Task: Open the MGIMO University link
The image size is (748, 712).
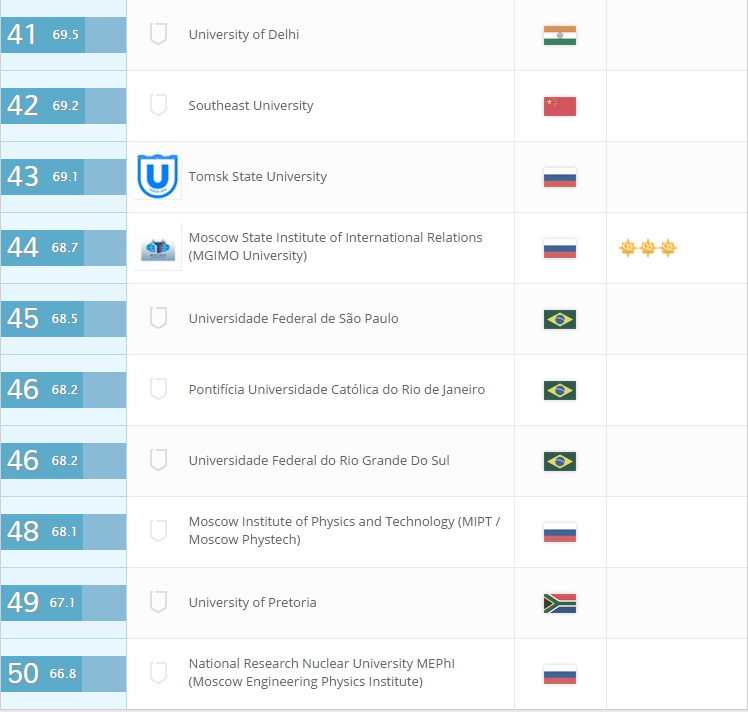Action: (x=335, y=247)
